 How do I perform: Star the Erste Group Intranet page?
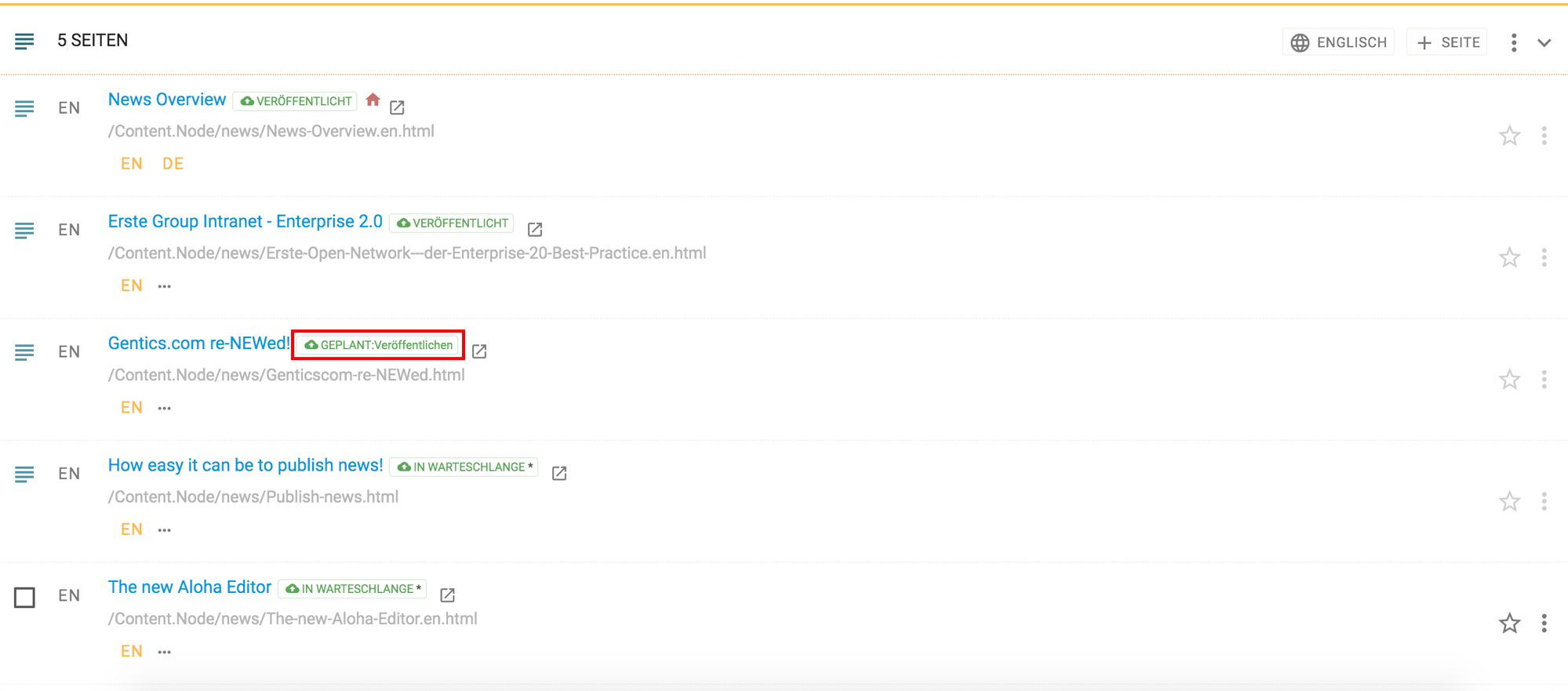1509,257
